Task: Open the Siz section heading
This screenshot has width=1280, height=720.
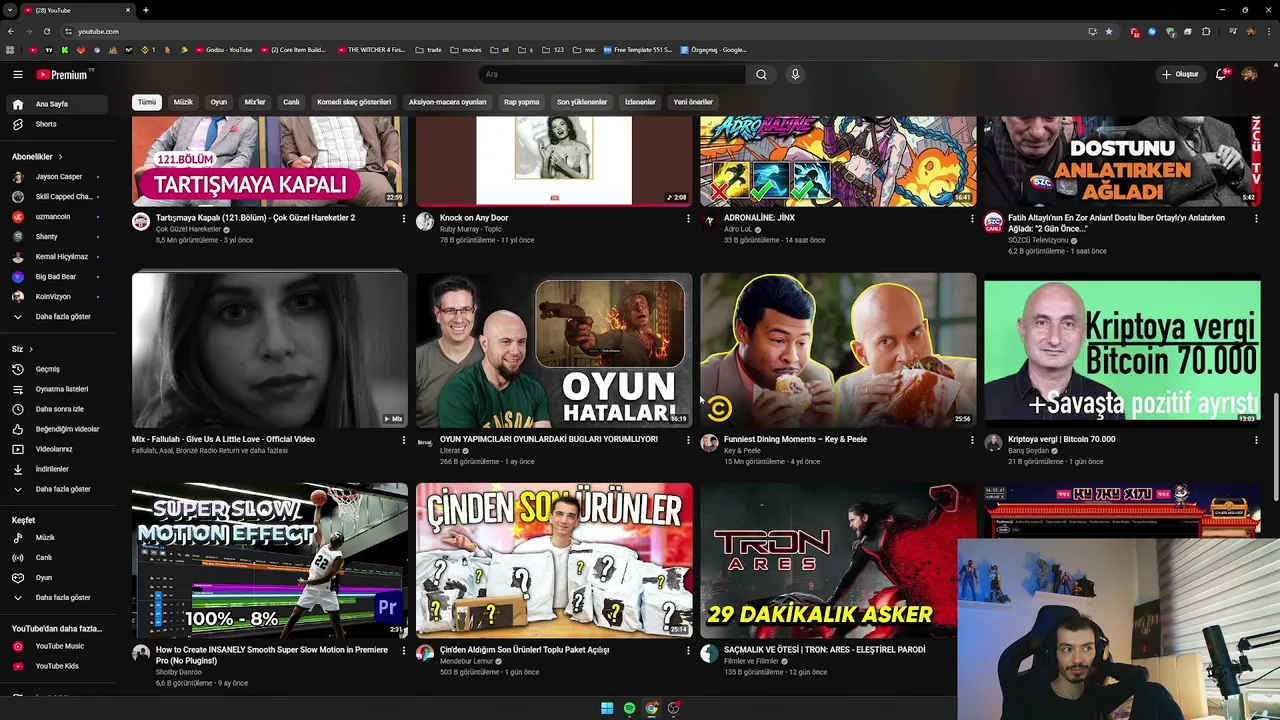Action: click(22, 349)
